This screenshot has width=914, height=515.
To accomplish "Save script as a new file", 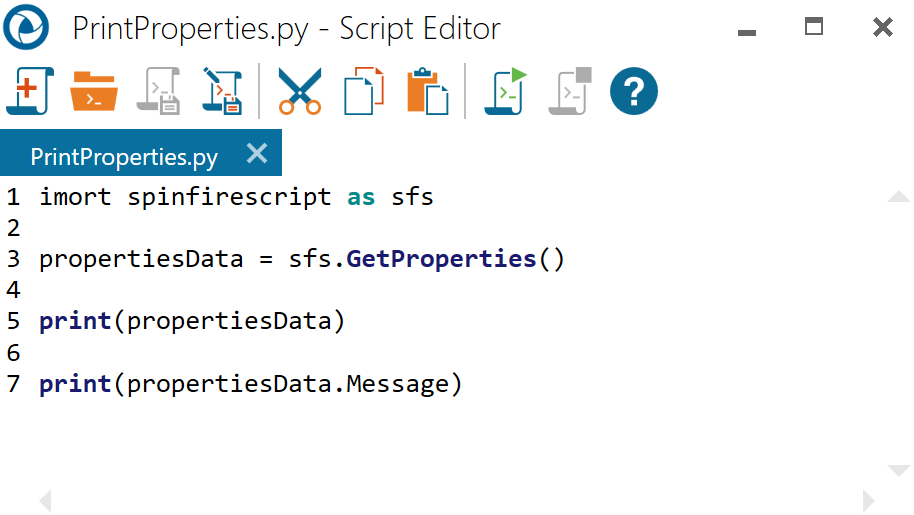I will tap(221, 93).
